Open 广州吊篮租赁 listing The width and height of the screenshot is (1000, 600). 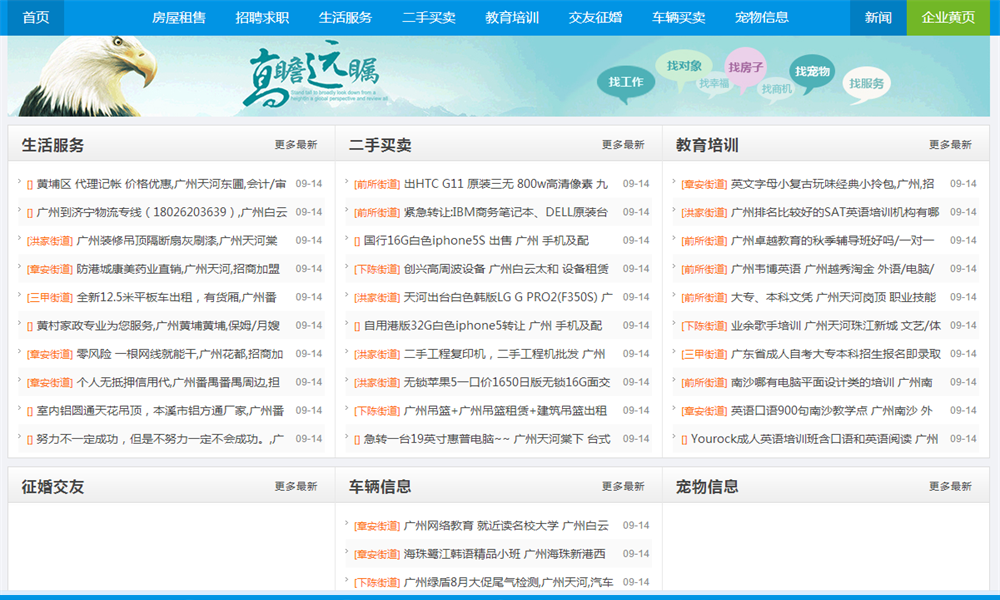(505, 411)
